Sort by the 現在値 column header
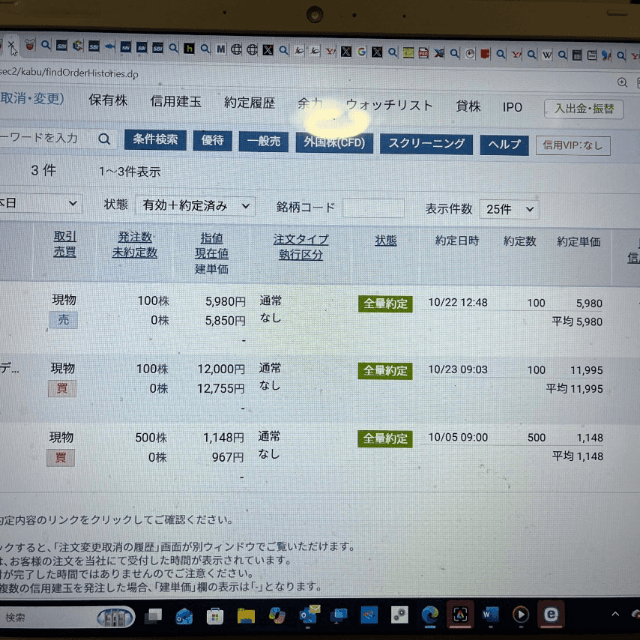Image resolution: width=640 pixels, height=640 pixels. [211, 253]
